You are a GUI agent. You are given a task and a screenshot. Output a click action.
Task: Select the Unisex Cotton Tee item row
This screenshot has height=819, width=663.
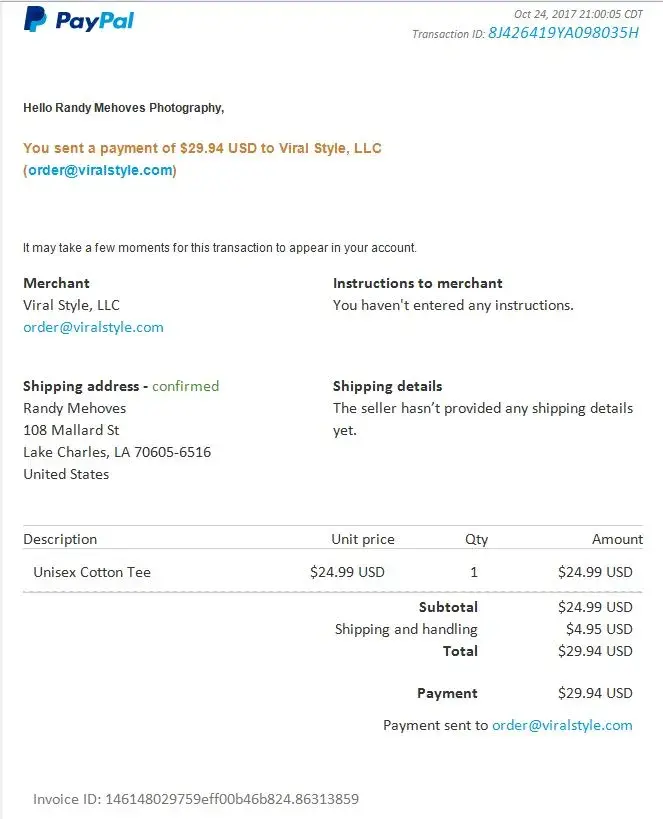92,572
